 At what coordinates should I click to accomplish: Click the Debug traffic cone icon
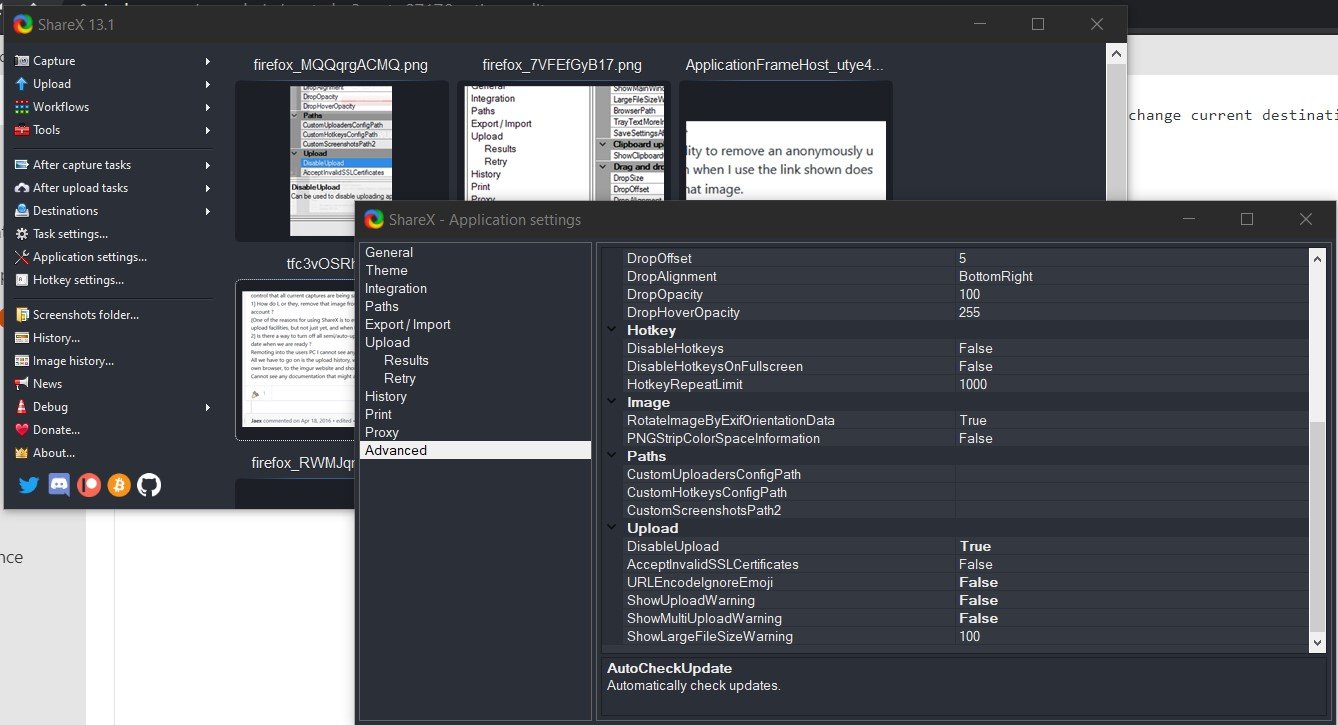tap(22, 407)
